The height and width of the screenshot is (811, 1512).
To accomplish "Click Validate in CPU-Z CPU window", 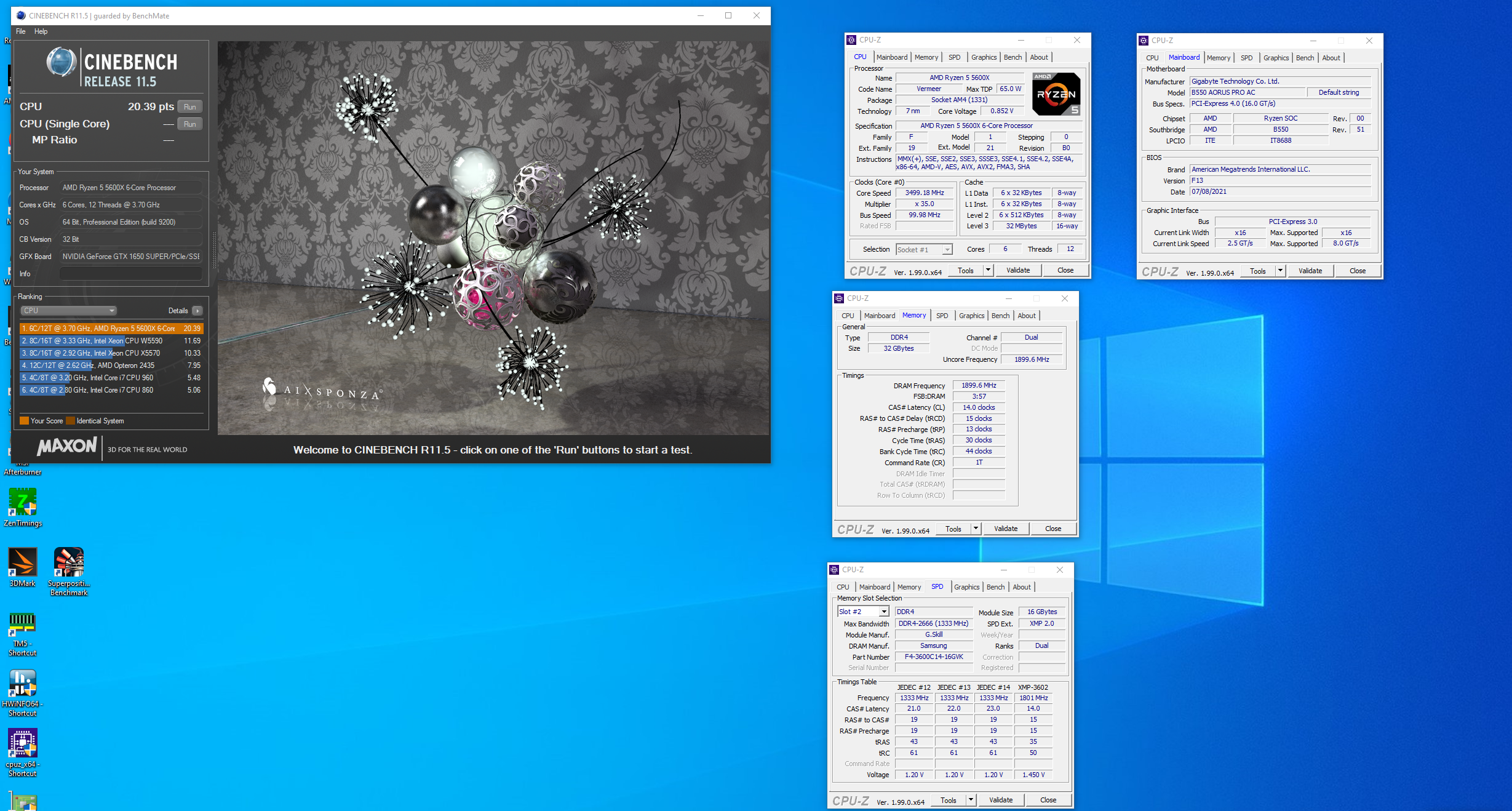I will click(1017, 270).
